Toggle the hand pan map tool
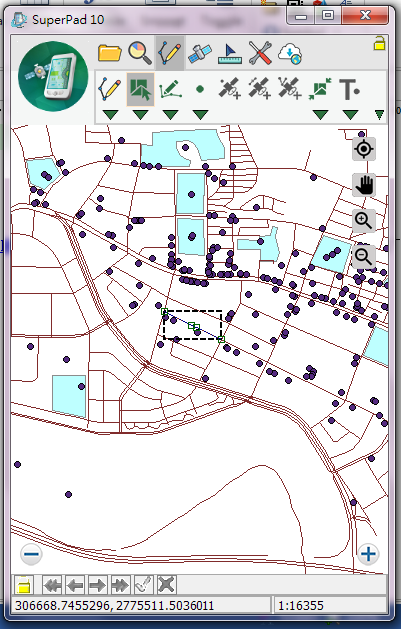This screenshot has height=629, width=401. pos(364,185)
